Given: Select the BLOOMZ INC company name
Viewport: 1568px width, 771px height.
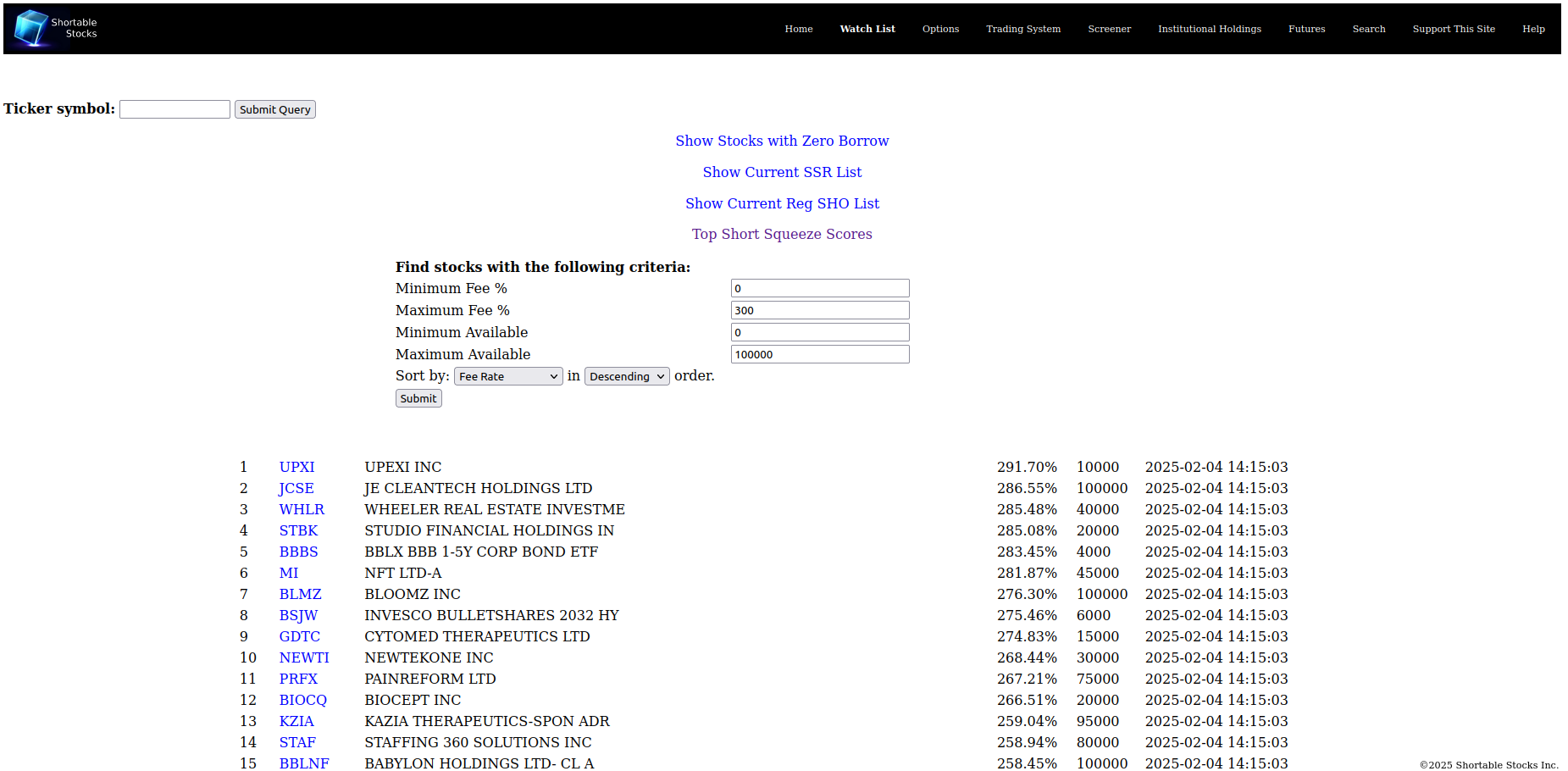Looking at the screenshot, I should point(413,594).
